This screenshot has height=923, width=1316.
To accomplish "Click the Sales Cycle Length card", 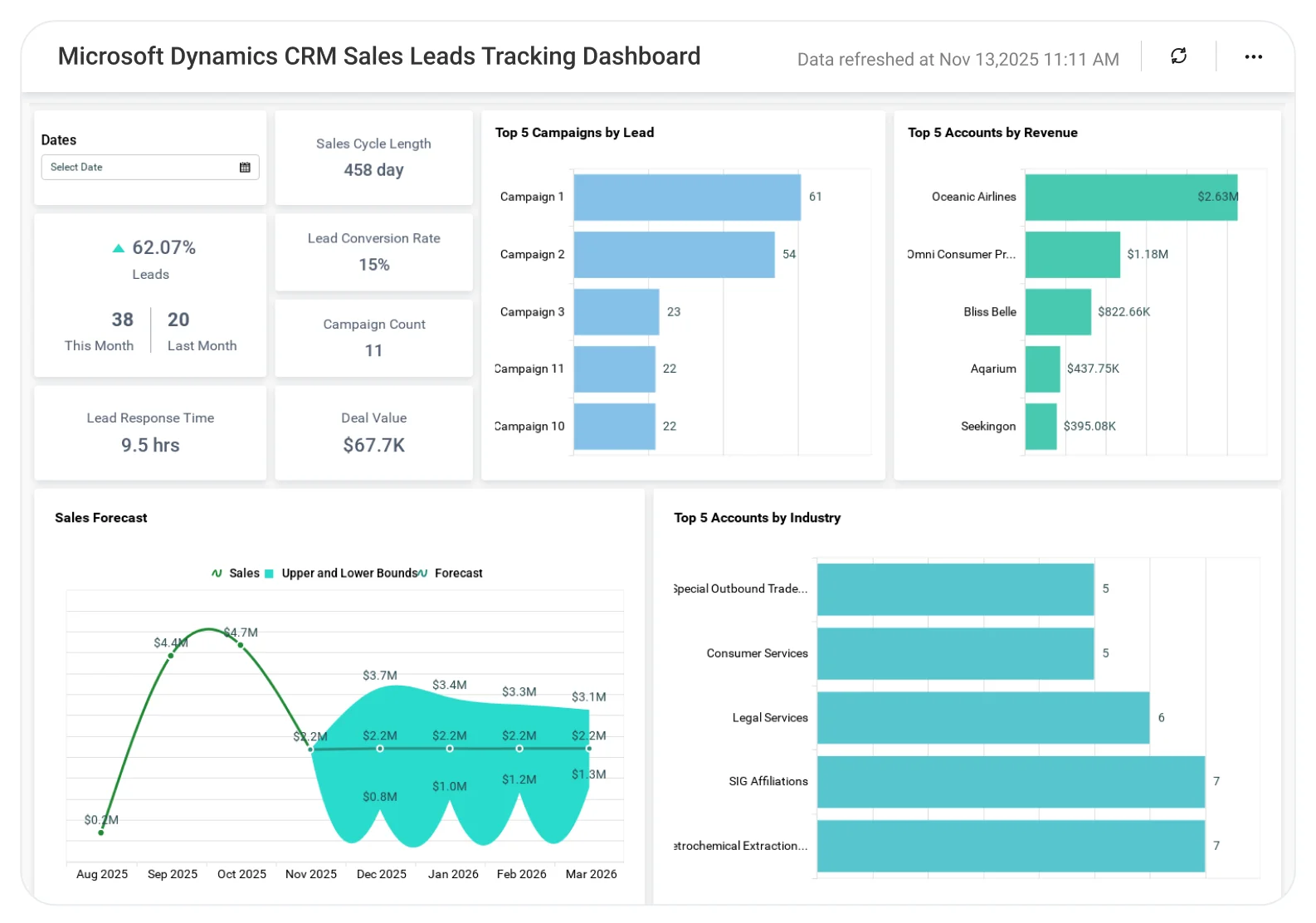I will tap(373, 157).
